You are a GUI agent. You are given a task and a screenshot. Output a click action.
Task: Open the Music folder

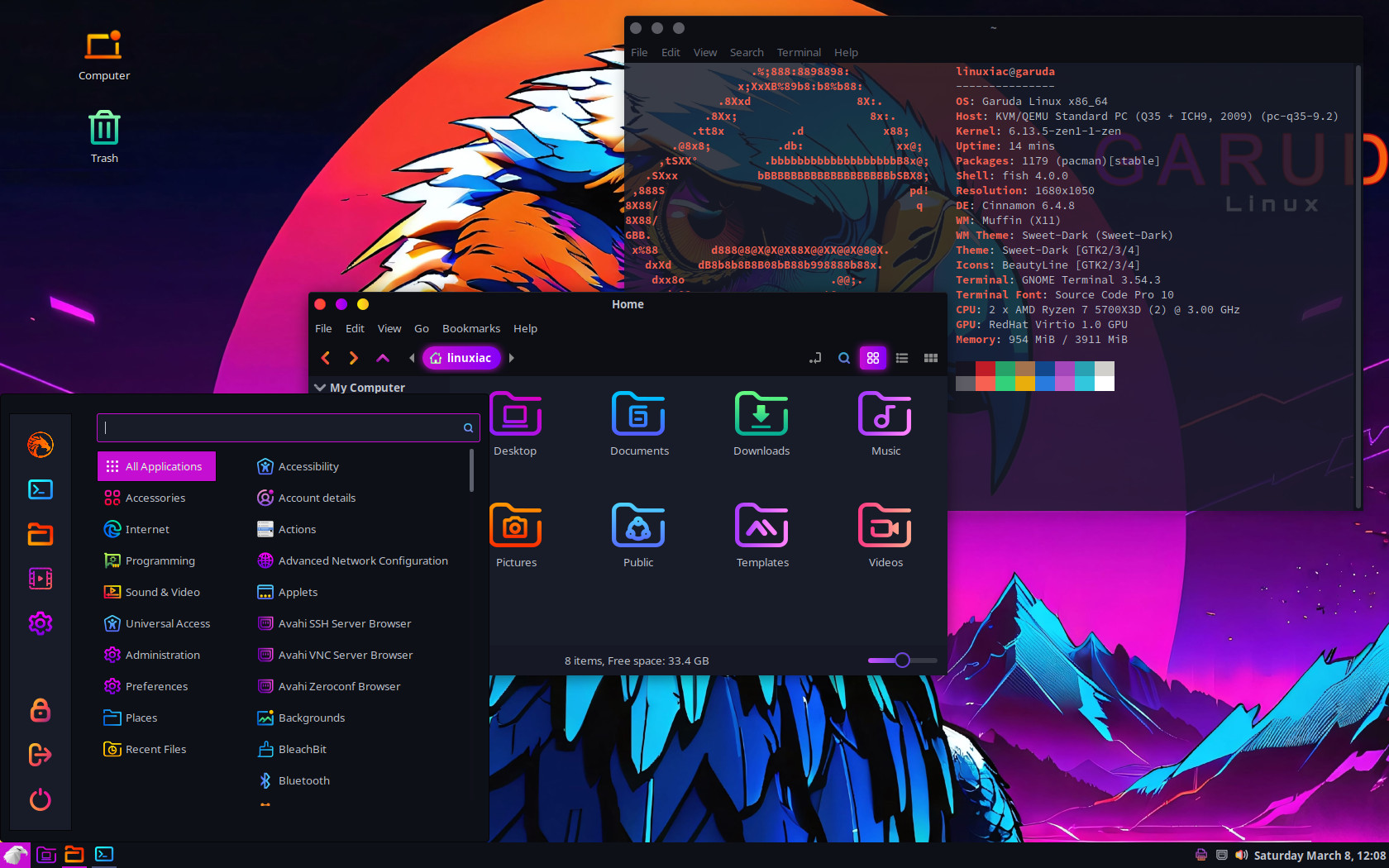[885, 424]
